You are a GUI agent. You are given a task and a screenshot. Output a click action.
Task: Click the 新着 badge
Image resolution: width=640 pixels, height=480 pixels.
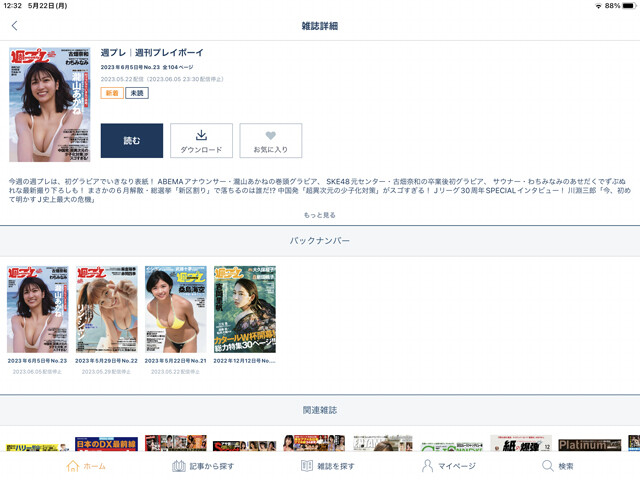[112, 93]
